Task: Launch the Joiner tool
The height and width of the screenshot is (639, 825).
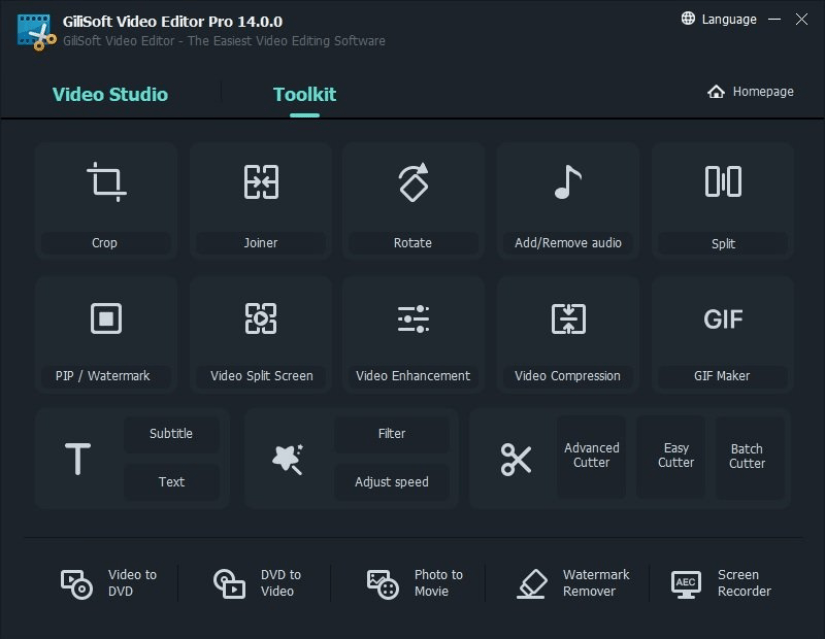Action: [261, 201]
